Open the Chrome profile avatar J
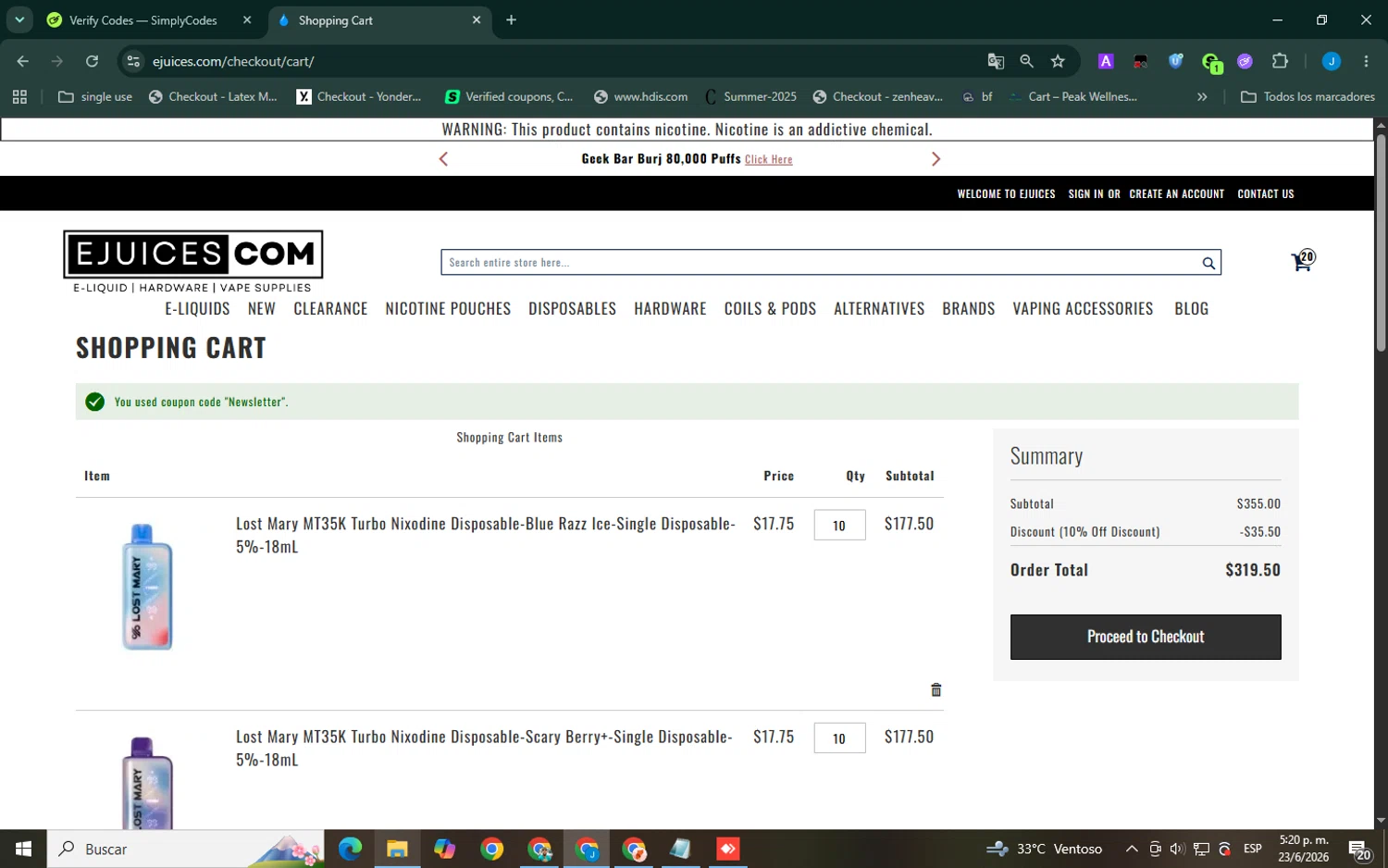 (1332, 61)
